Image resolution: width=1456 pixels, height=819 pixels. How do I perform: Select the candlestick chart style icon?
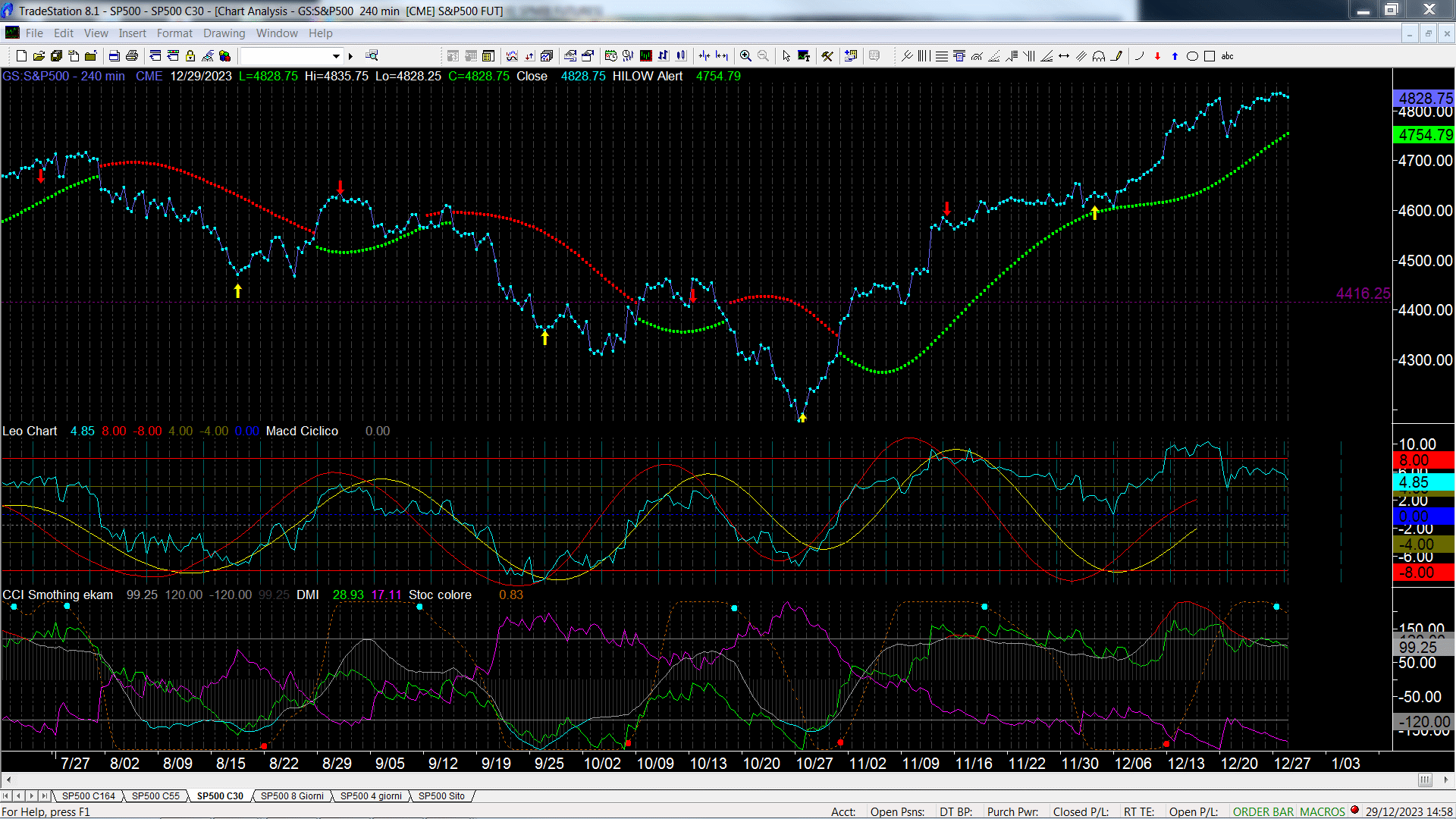pyautogui.click(x=681, y=56)
